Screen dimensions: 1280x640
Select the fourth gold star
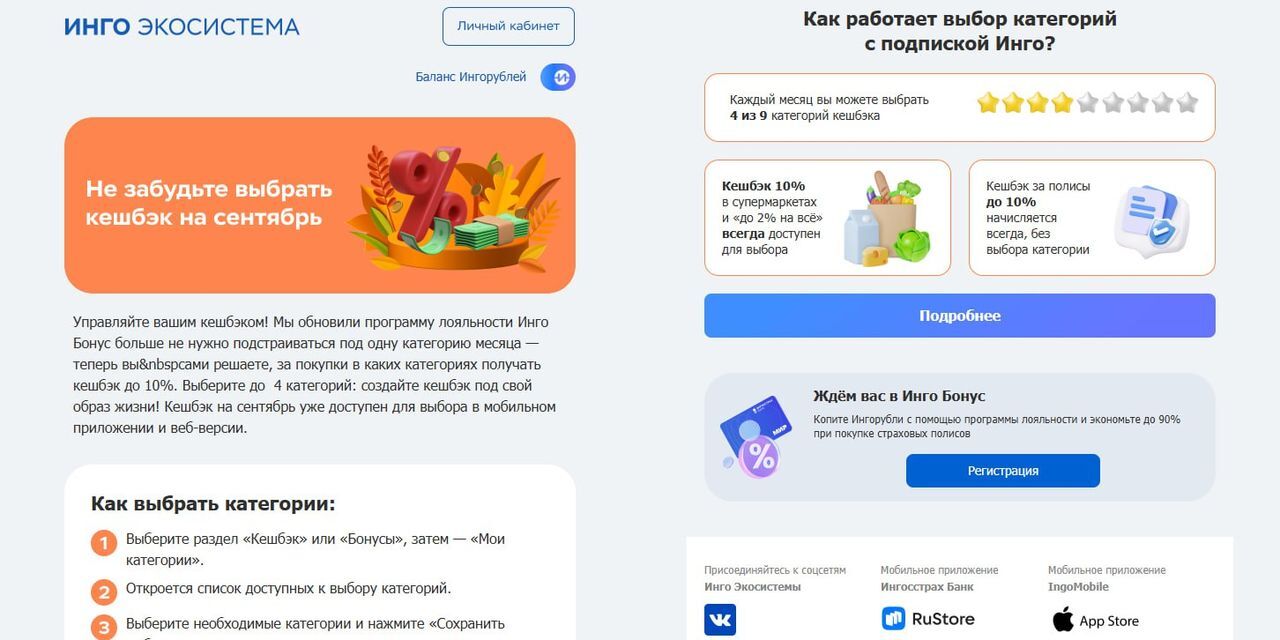1062,102
